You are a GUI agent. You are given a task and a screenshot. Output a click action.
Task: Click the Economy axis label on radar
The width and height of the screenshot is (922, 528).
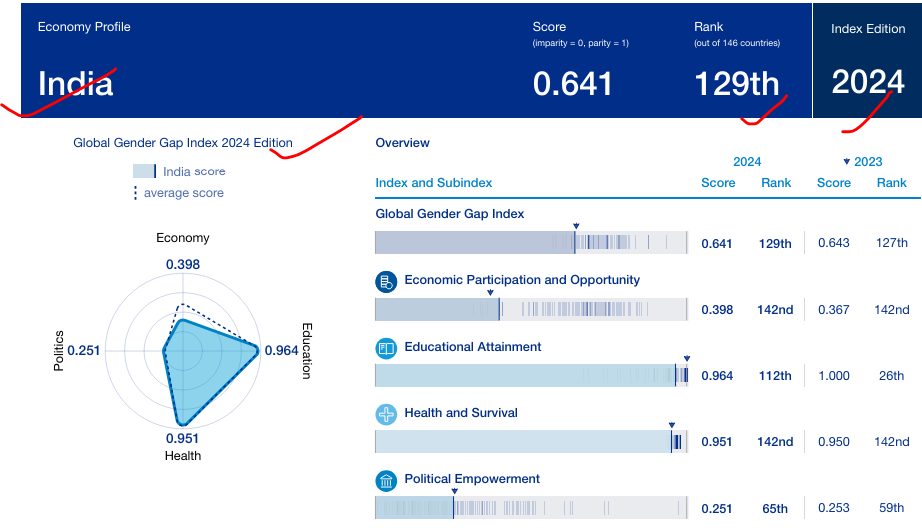point(183,238)
